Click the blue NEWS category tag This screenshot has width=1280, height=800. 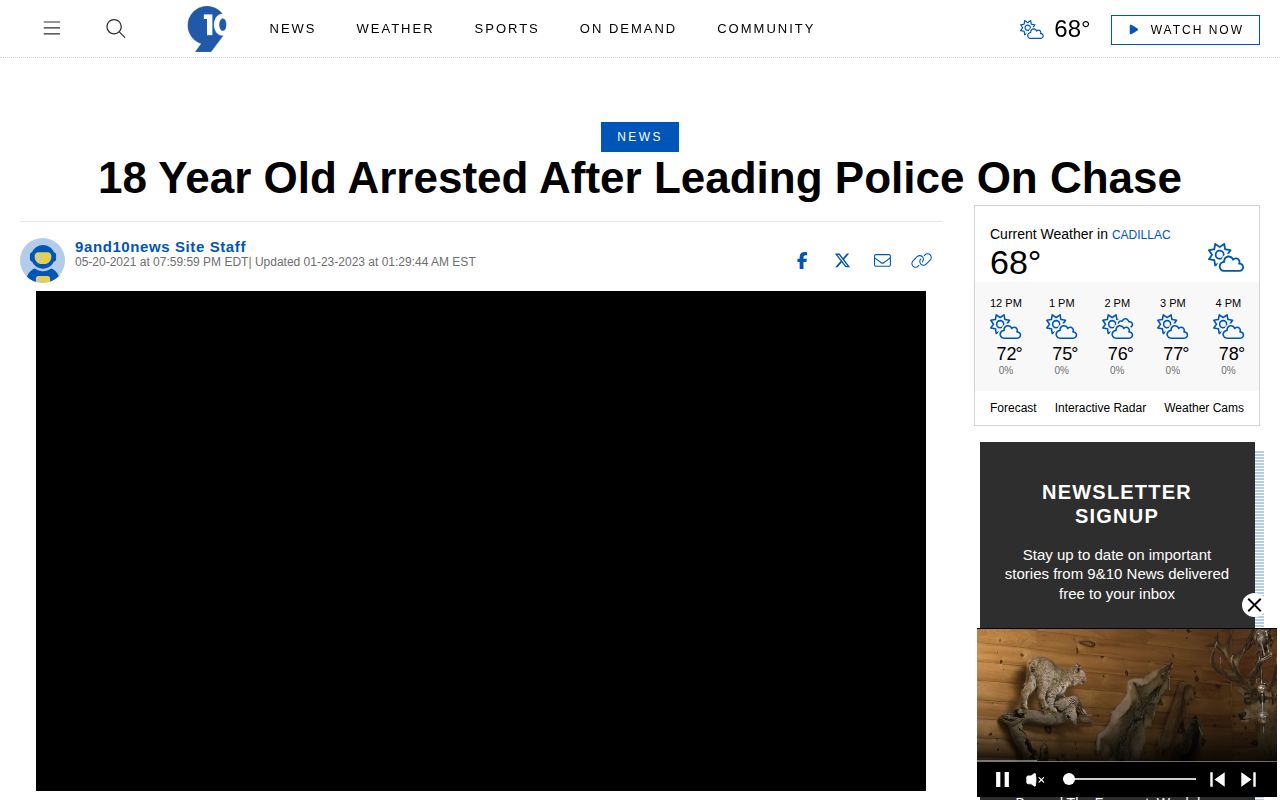[640, 137]
